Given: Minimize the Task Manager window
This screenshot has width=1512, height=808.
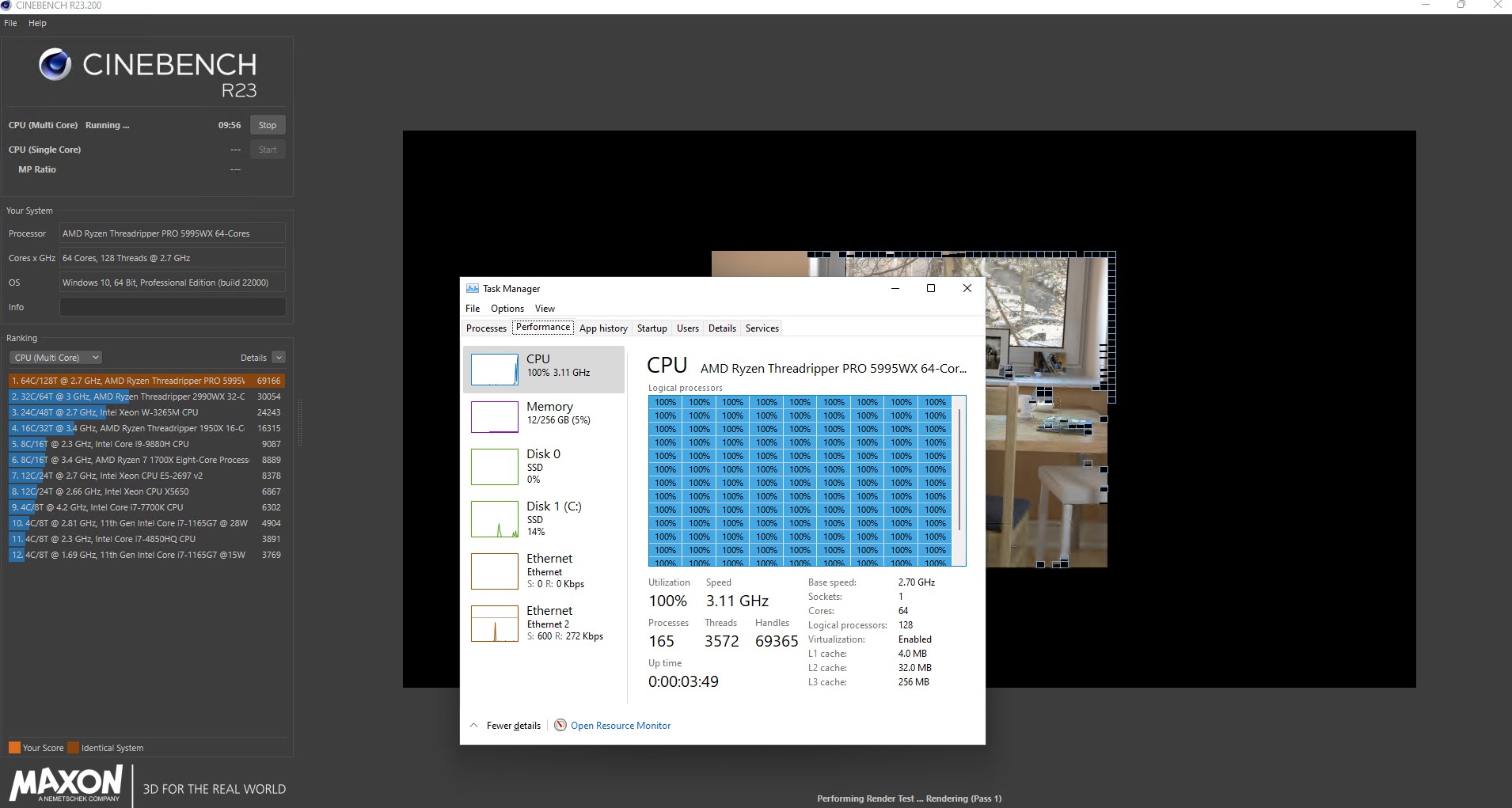Looking at the screenshot, I should tap(895, 288).
